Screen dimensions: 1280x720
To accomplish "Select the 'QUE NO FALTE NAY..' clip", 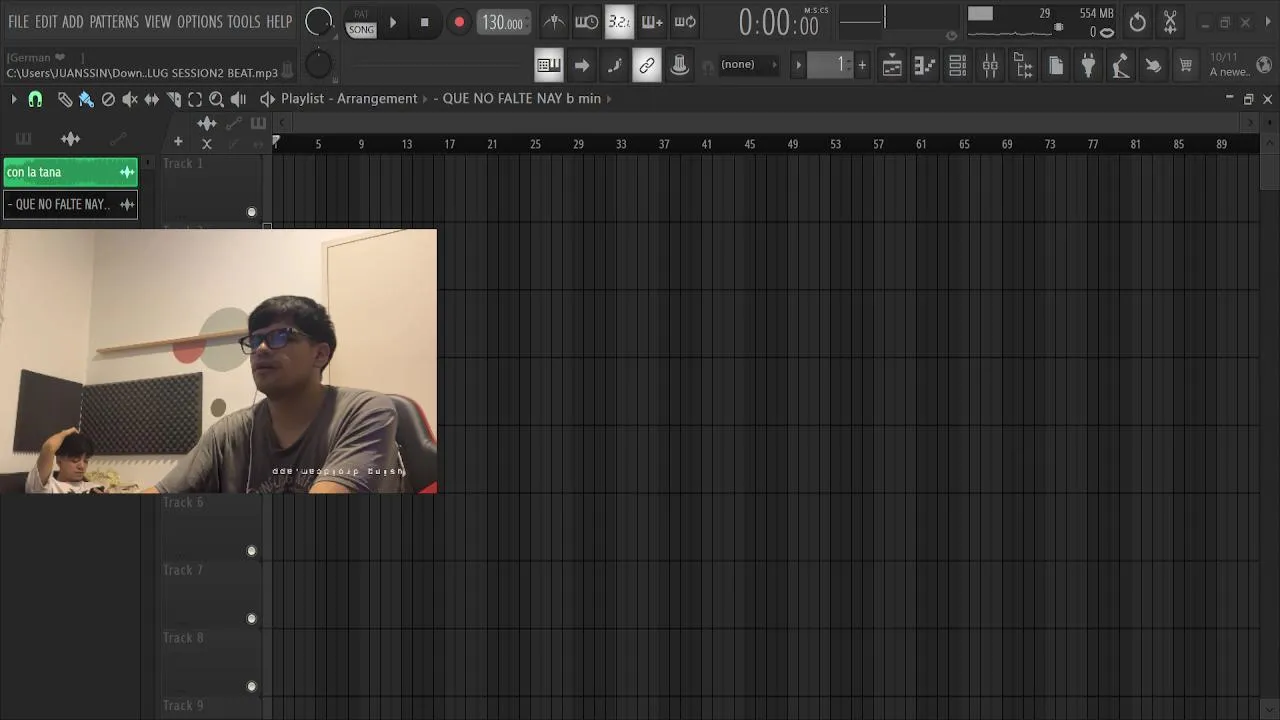I will tap(70, 204).
